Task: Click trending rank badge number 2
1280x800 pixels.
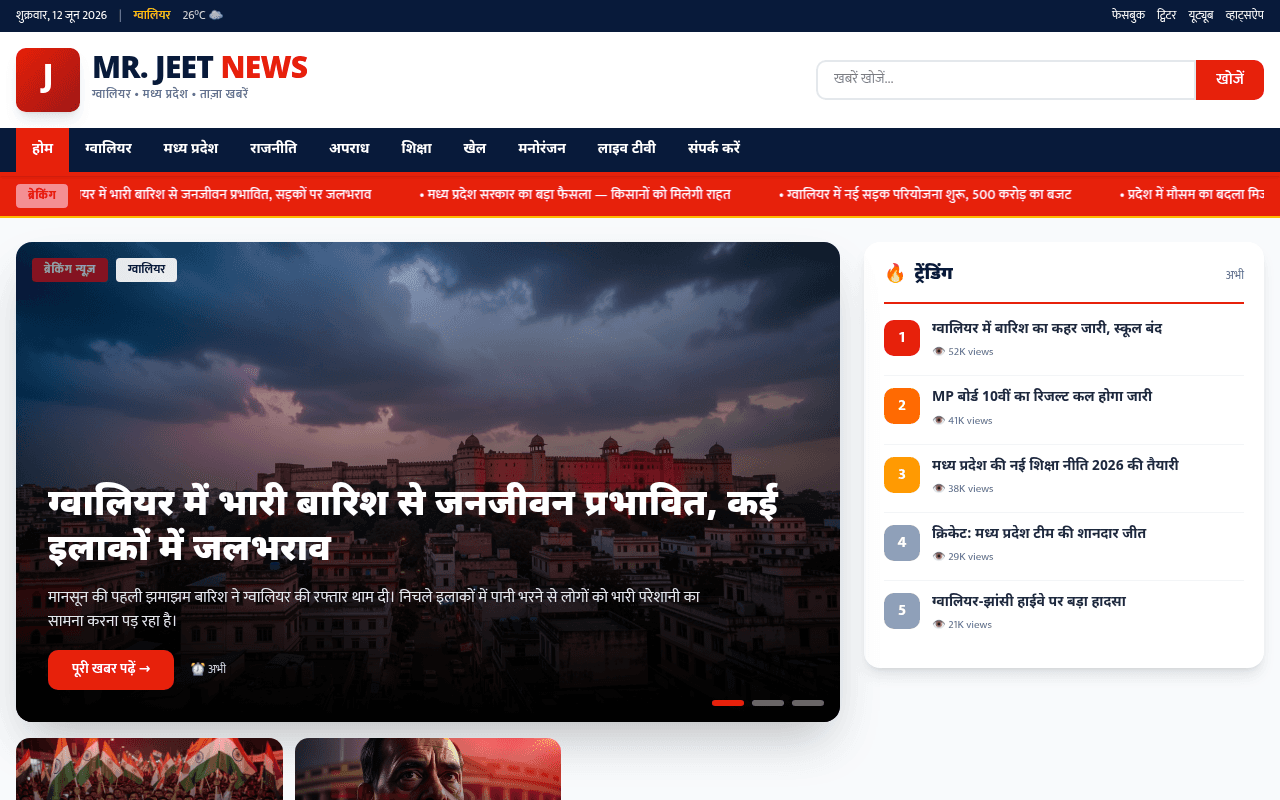Action: pyautogui.click(x=902, y=406)
